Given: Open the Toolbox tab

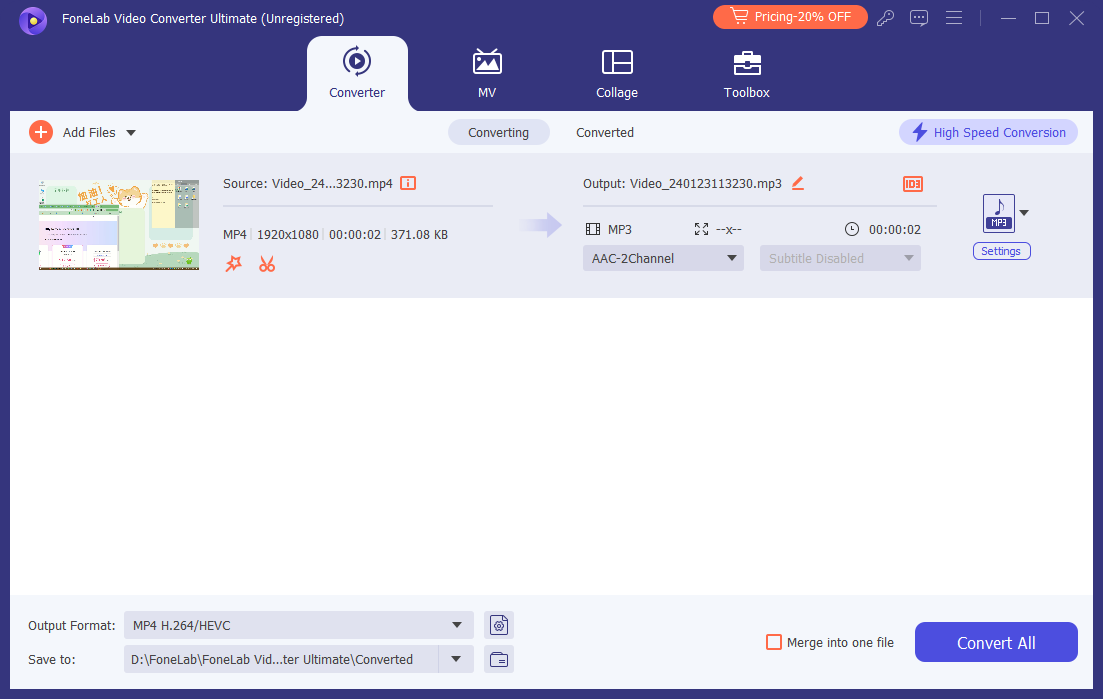Looking at the screenshot, I should (x=746, y=74).
